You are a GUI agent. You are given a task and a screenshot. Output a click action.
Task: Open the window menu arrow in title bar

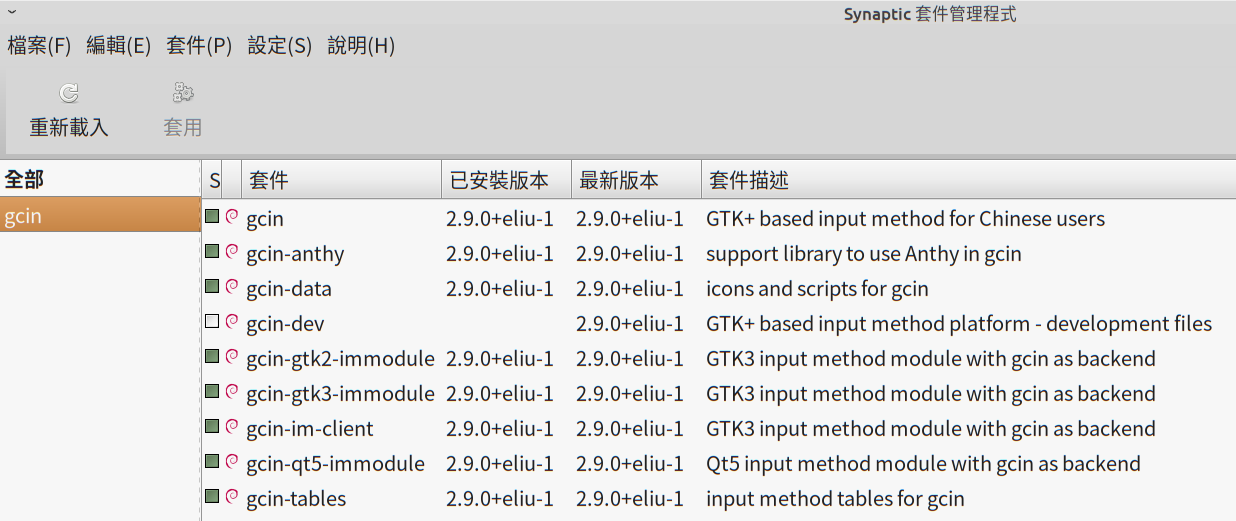(x=11, y=11)
